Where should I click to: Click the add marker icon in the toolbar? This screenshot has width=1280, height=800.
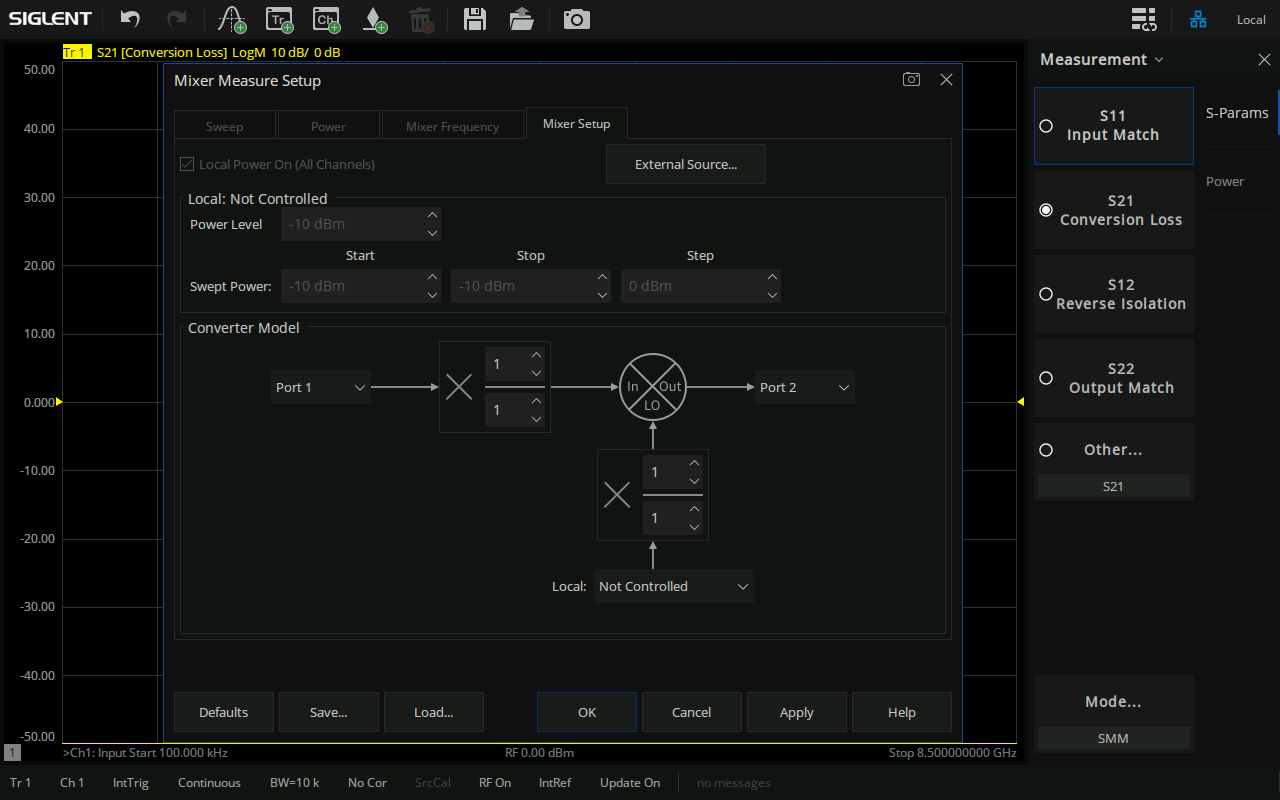click(x=374, y=19)
